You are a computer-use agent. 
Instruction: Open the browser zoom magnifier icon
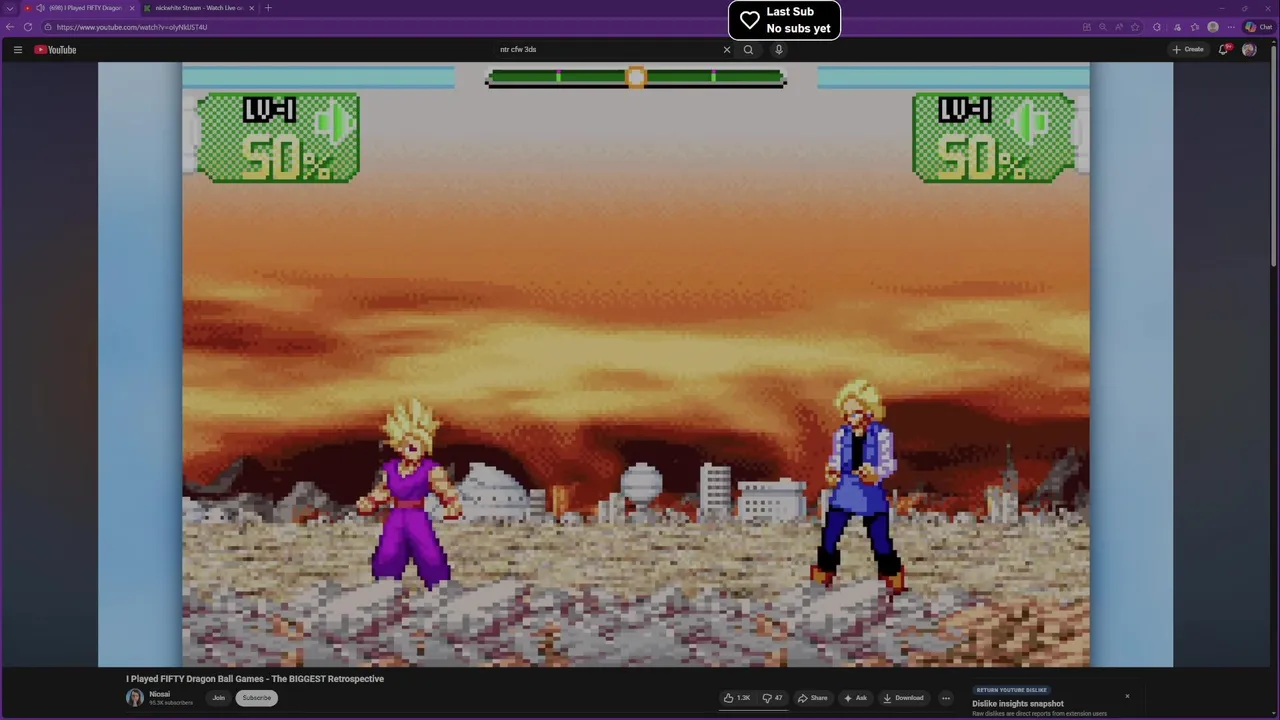(1103, 27)
